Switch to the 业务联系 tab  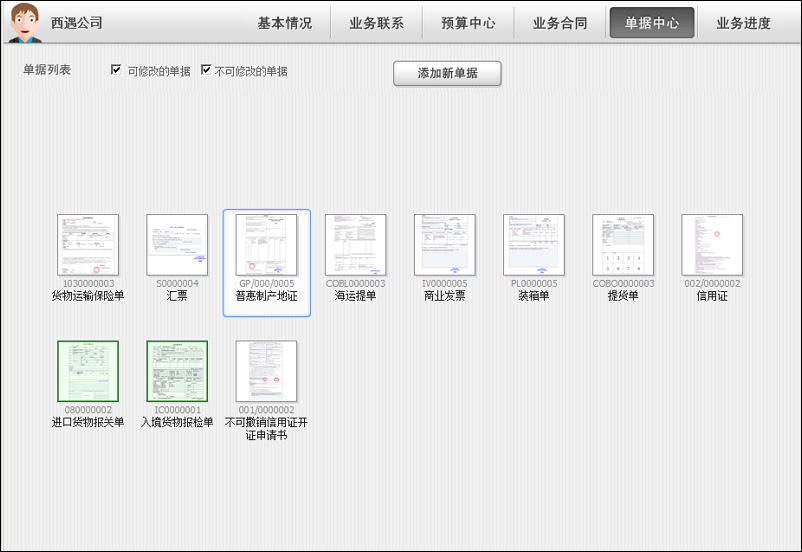tap(377, 23)
